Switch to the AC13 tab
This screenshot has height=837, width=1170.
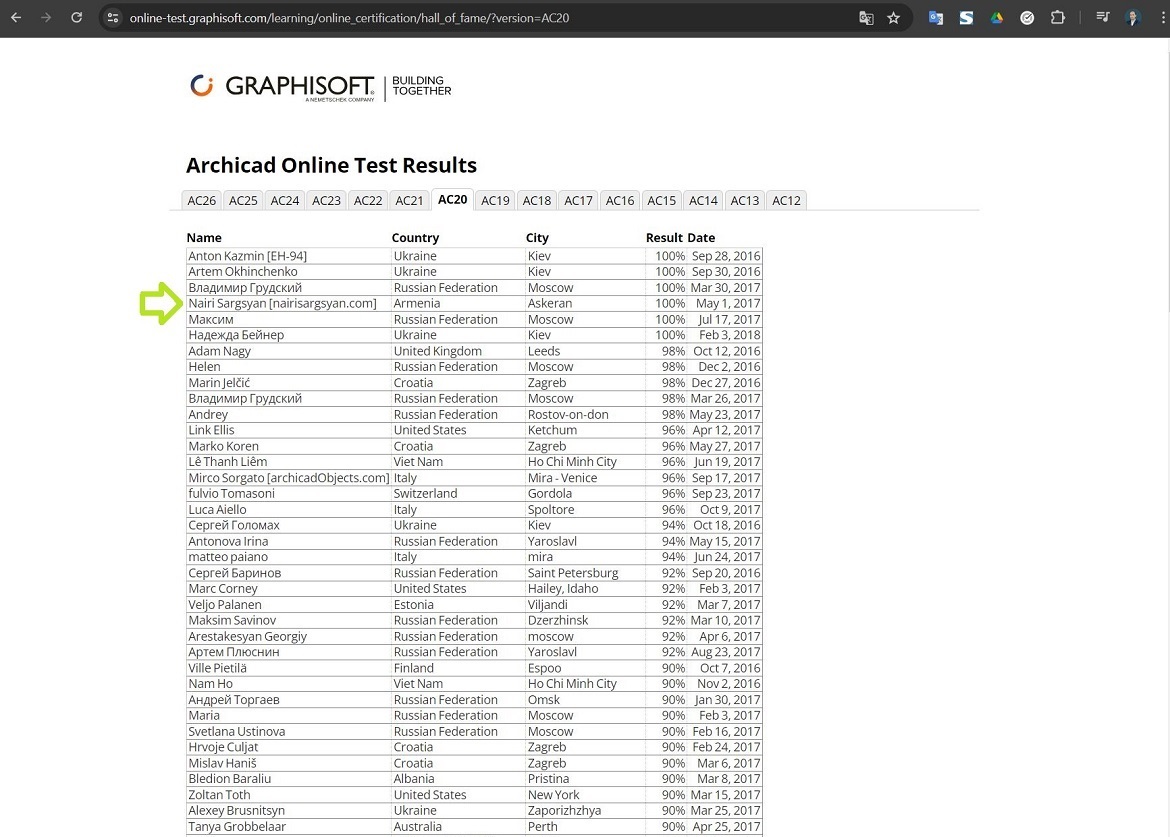pos(745,201)
